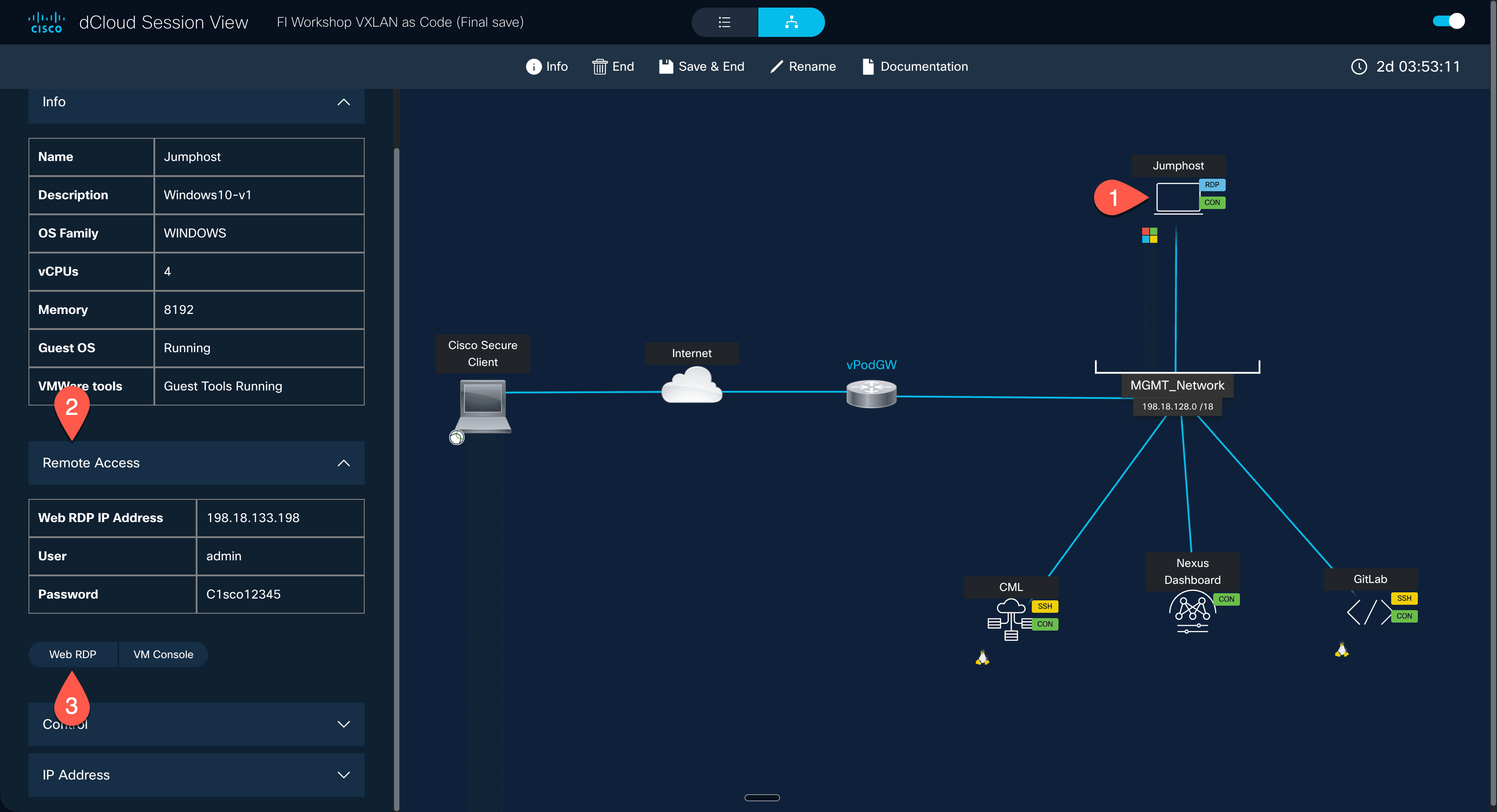Flip the theme toggle switch
This screenshot has width=1497, height=812.
pyautogui.click(x=1448, y=21)
